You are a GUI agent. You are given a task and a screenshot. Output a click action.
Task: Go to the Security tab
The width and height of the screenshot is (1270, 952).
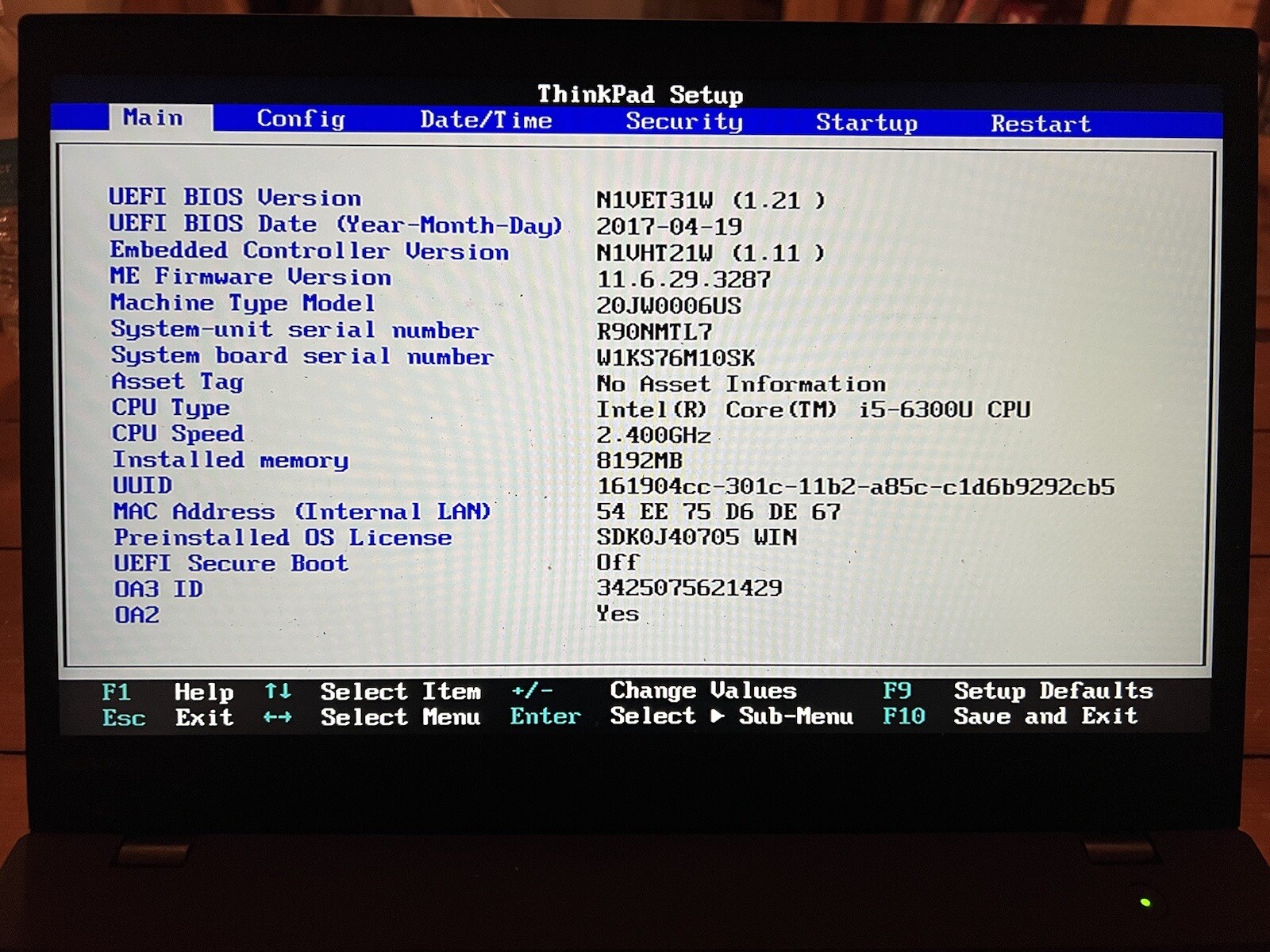[684, 121]
